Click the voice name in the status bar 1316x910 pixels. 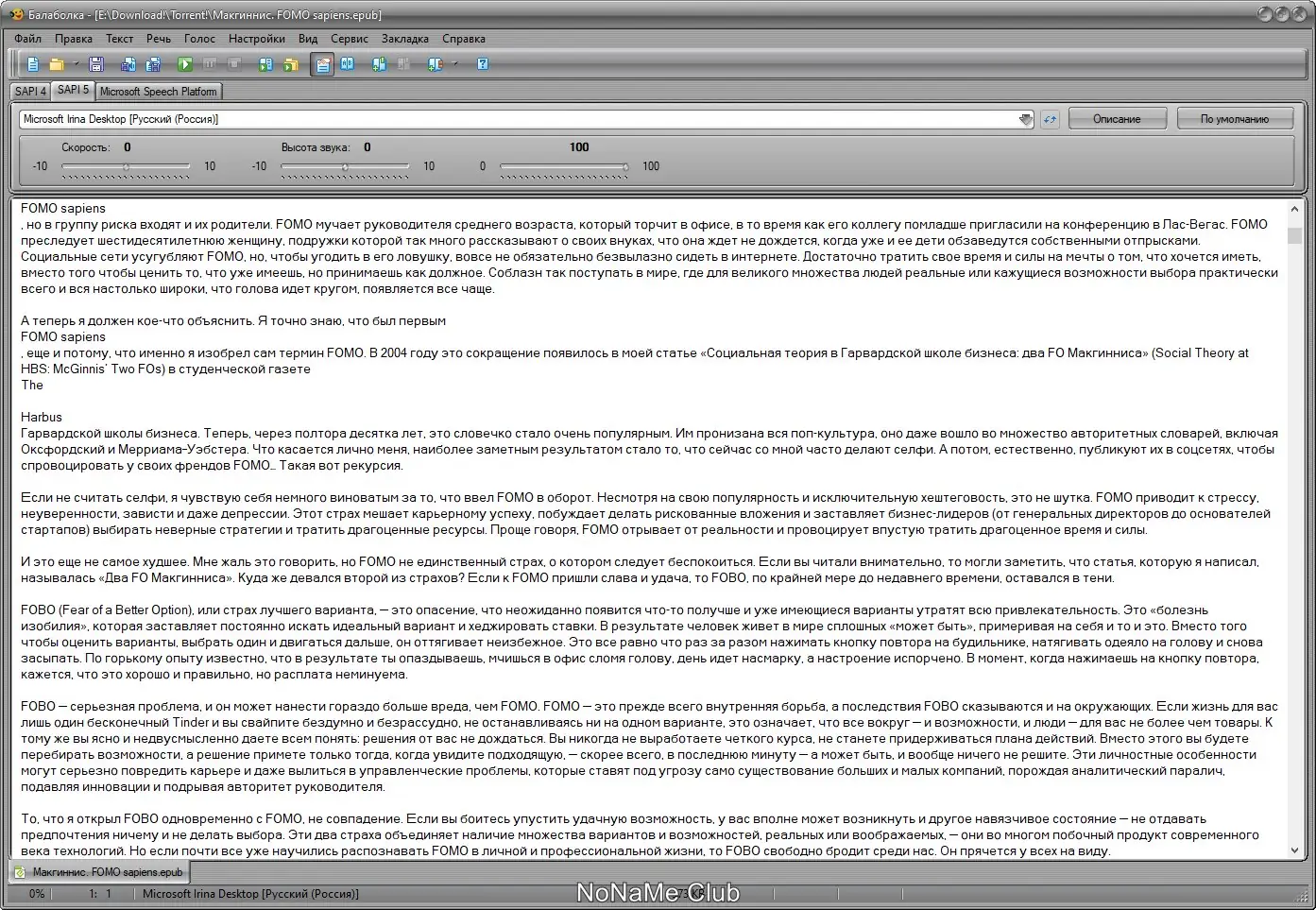250,894
